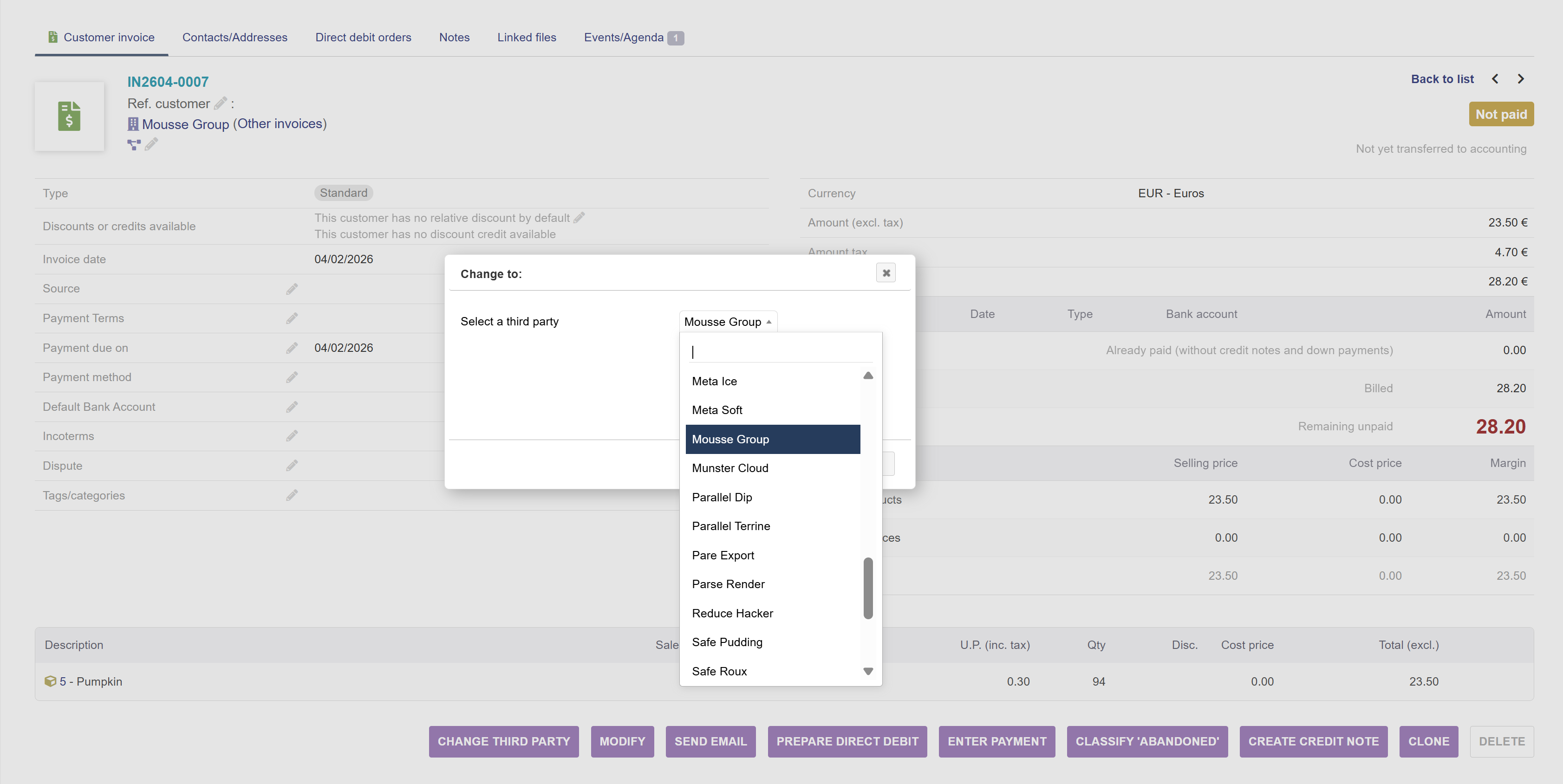The width and height of the screenshot is (1563, 784).
Task: Go to previous invoice with left chevron
Action: coord(1495,79)
